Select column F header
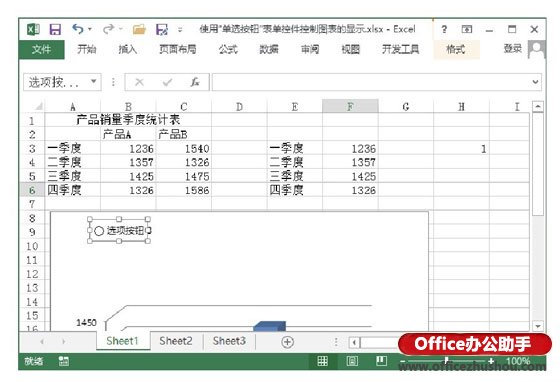The width and height of the screenshot is (560, 382). point(350,106)
